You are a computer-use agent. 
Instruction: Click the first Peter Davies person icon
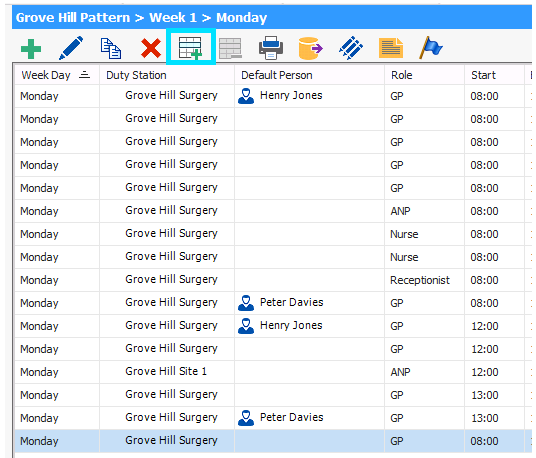(x=246, y=303)
